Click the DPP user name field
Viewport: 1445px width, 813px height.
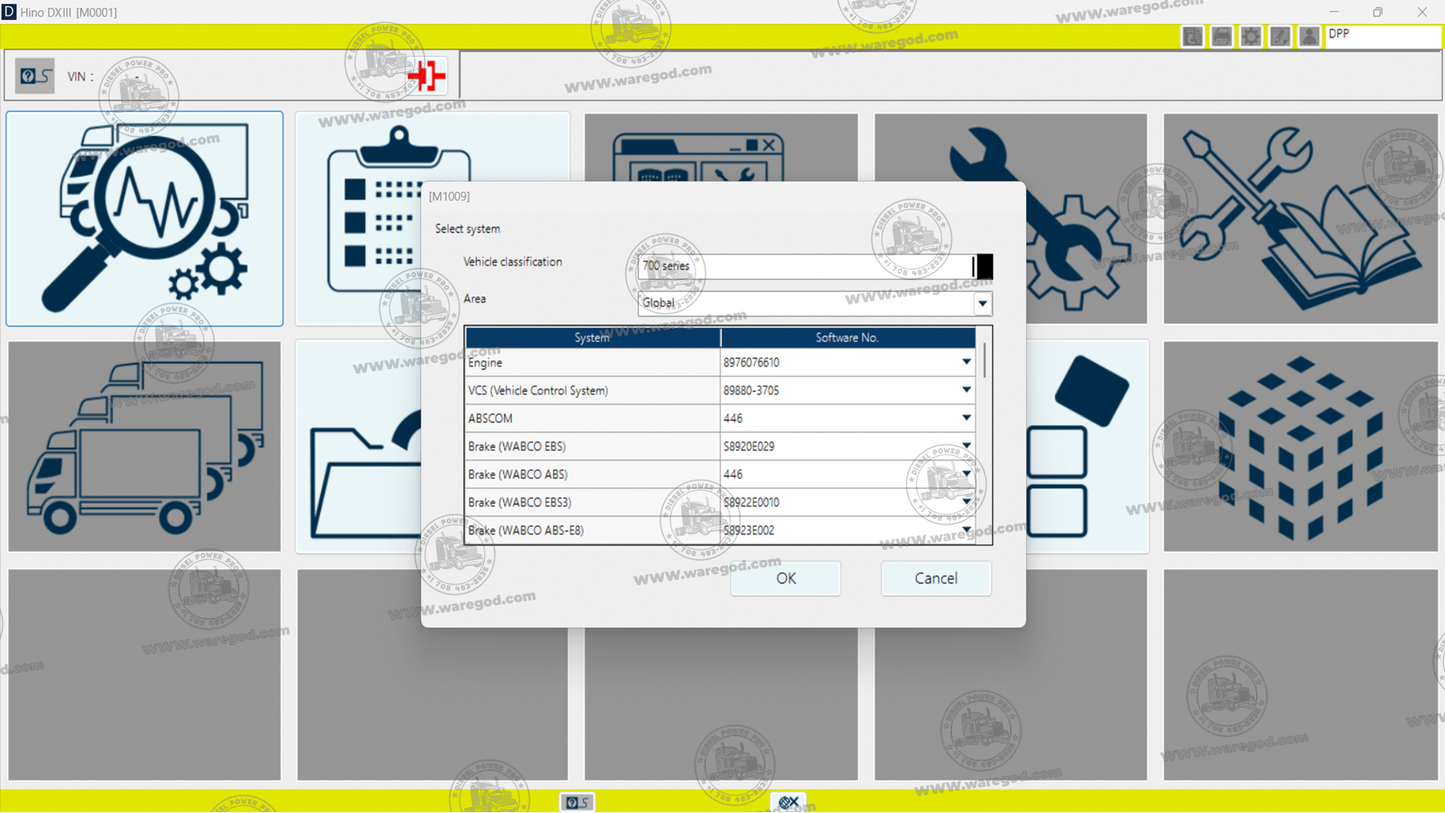click(x=1383, y=36)
